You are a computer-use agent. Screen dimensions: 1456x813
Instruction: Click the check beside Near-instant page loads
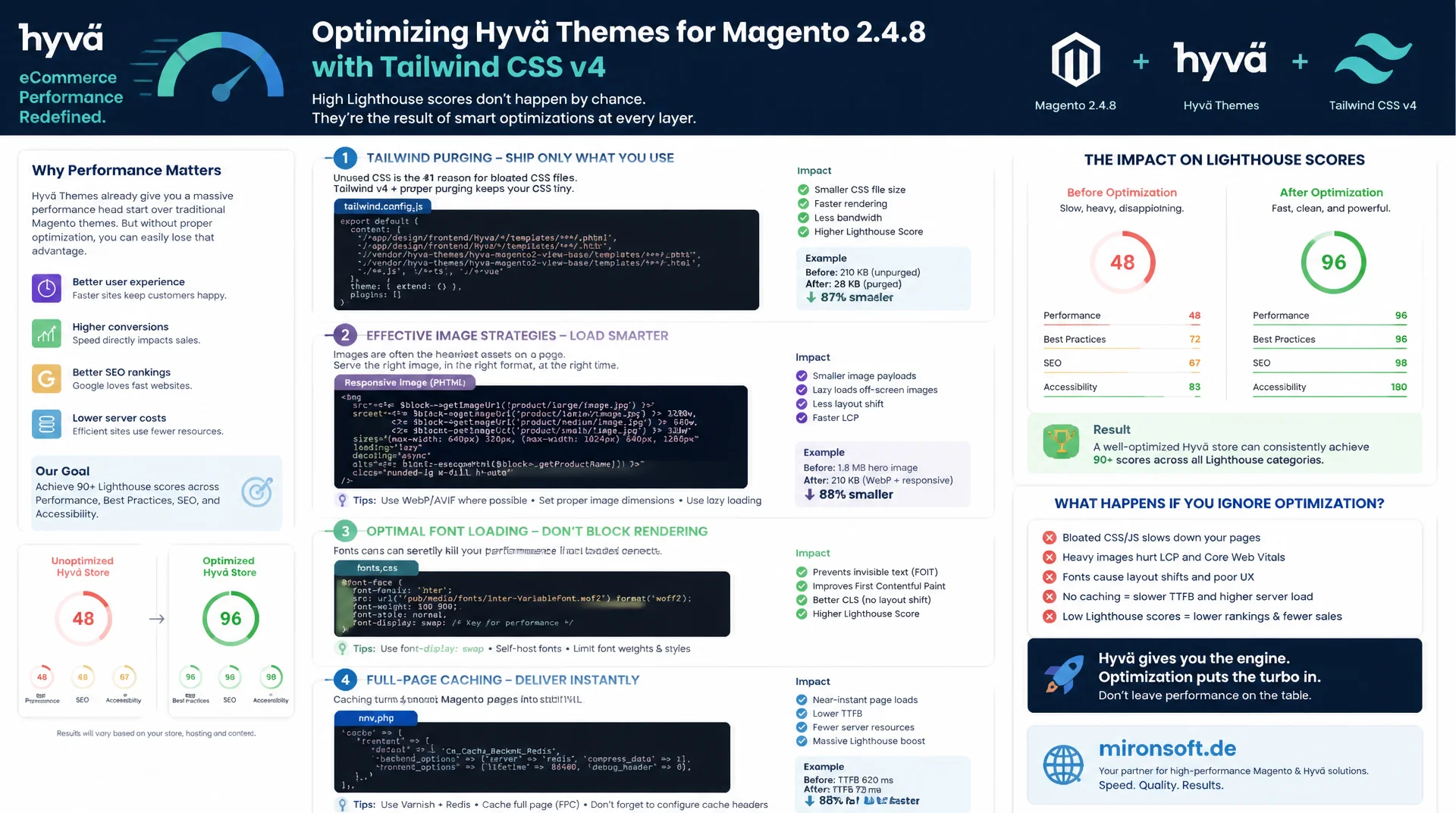click(x=802, y=700)
